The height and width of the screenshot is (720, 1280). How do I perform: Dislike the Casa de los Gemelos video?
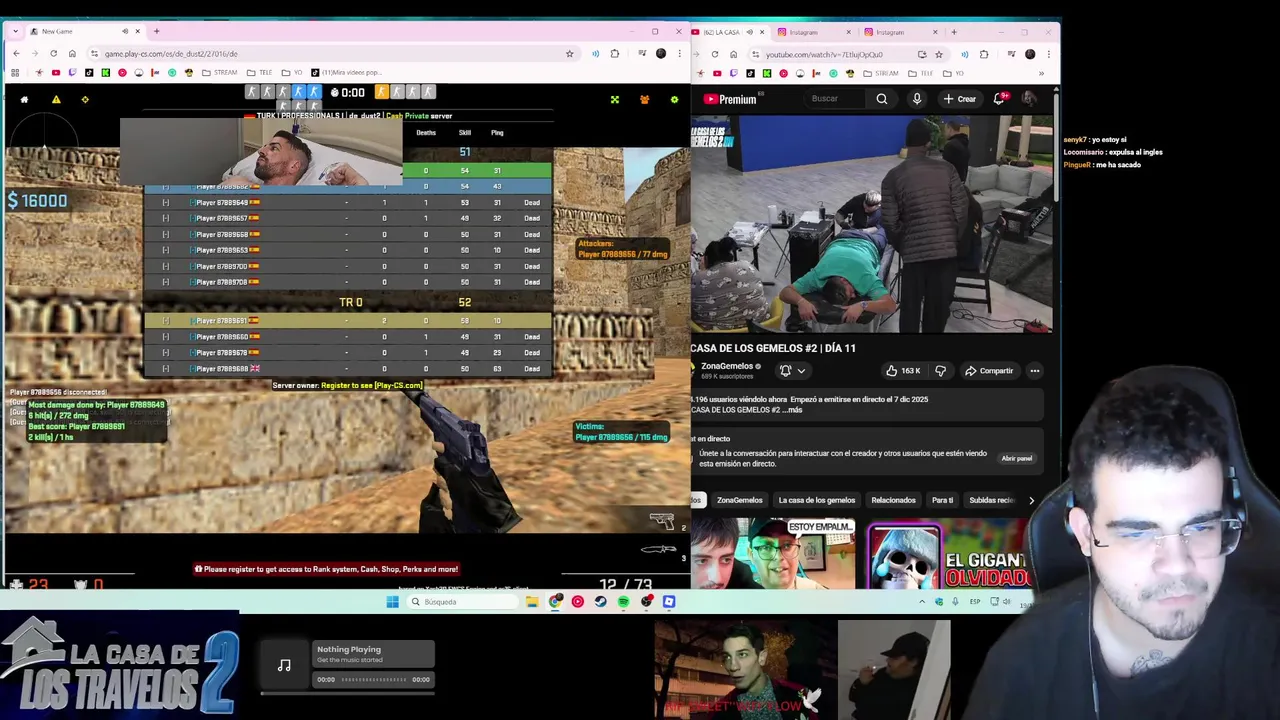pyautogui.click(x=940, y=371)
